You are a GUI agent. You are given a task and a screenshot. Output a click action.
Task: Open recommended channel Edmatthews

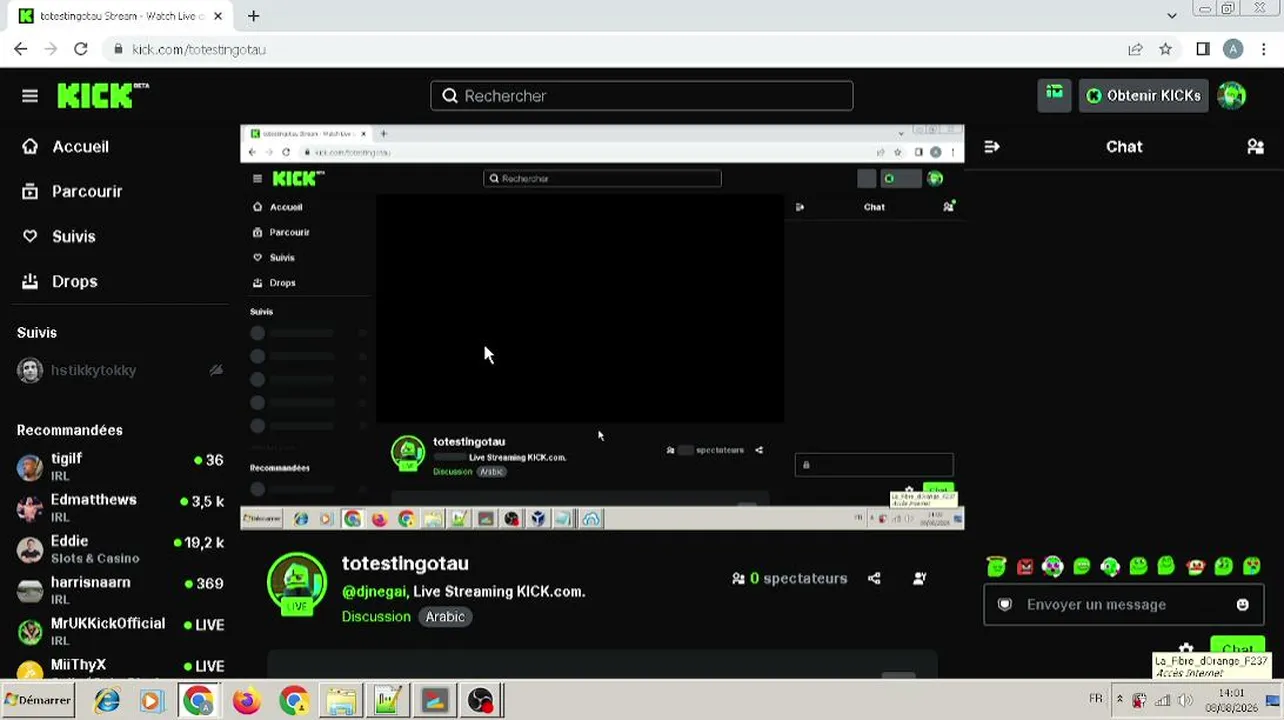(x=120, y=507)
